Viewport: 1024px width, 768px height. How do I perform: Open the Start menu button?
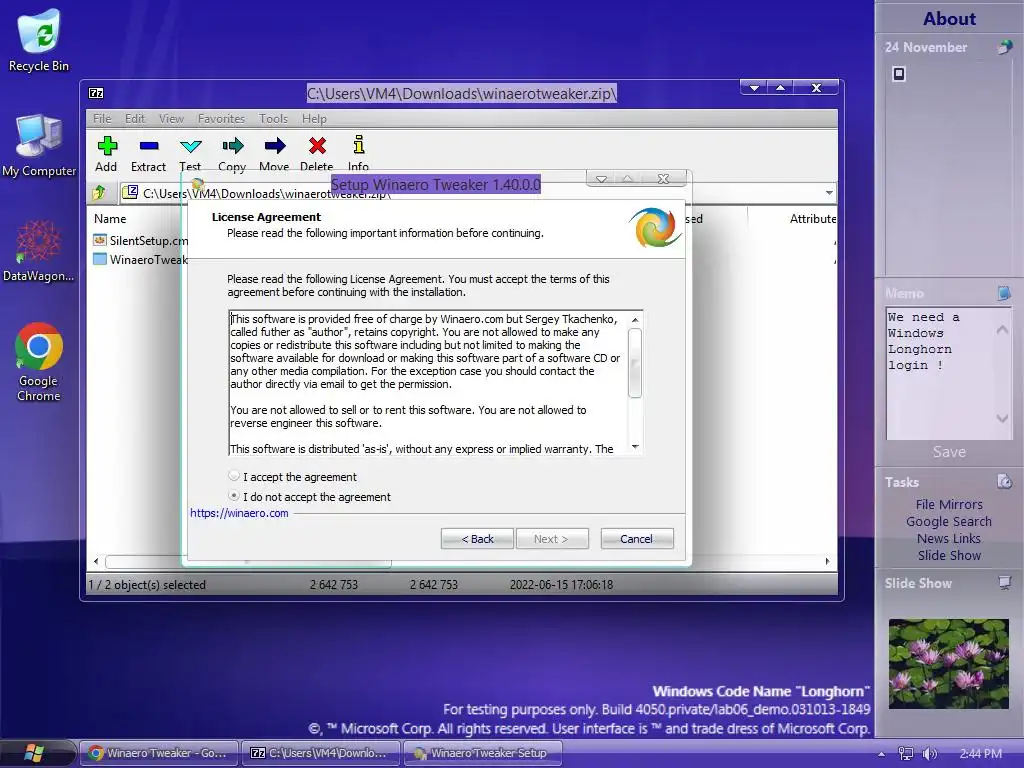coord(34,753)
